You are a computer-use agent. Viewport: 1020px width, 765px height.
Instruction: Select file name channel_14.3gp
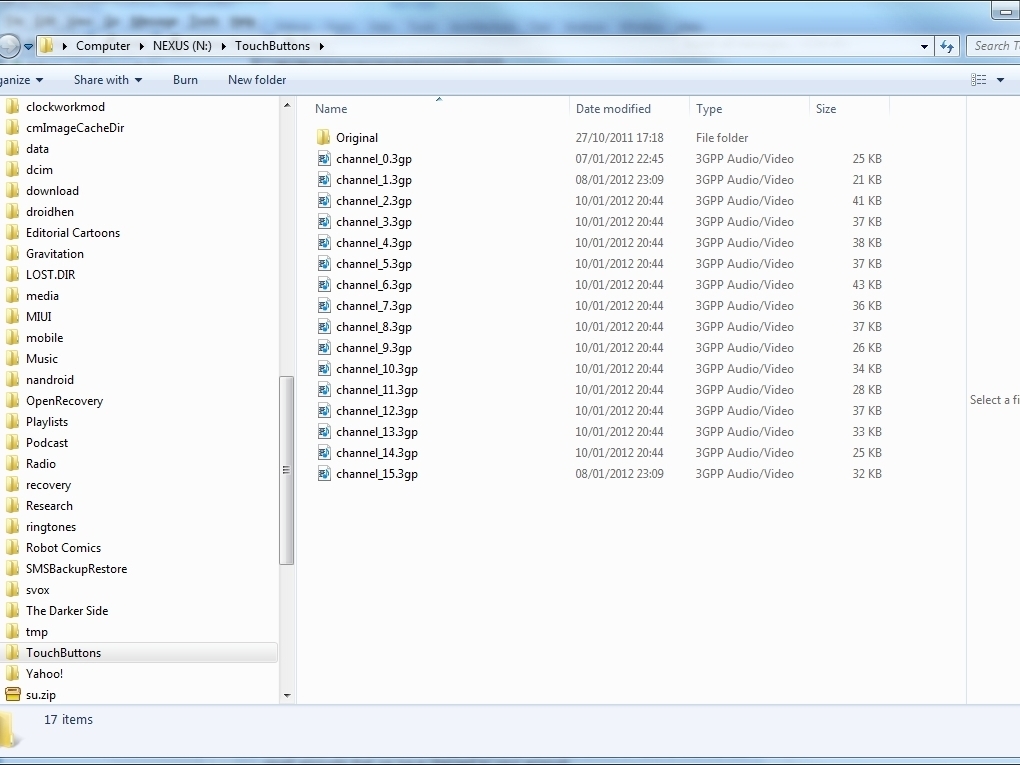pyautogui.click(x=377, y=453)
